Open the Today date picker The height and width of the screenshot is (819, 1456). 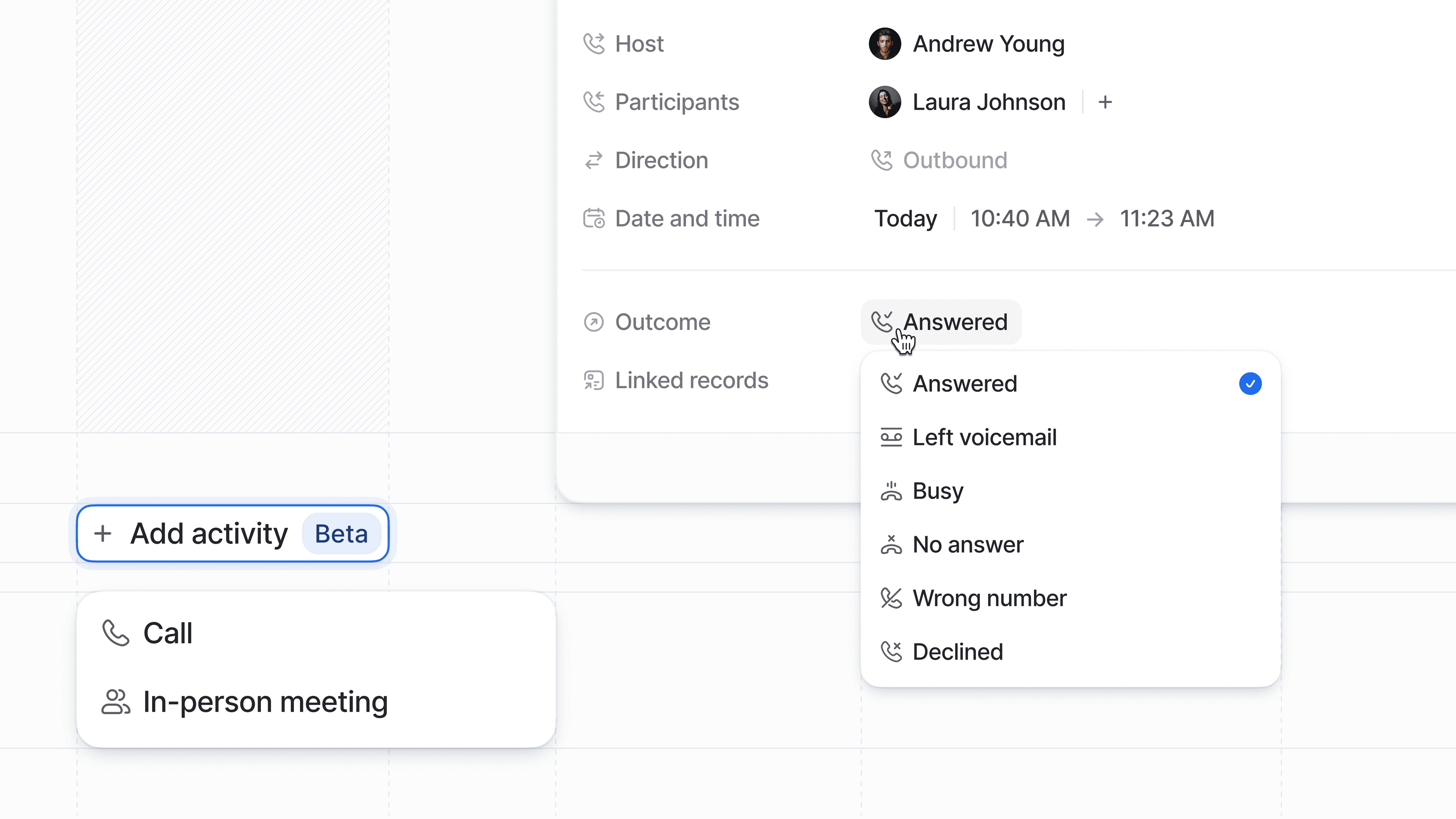(x=905, y=219)
